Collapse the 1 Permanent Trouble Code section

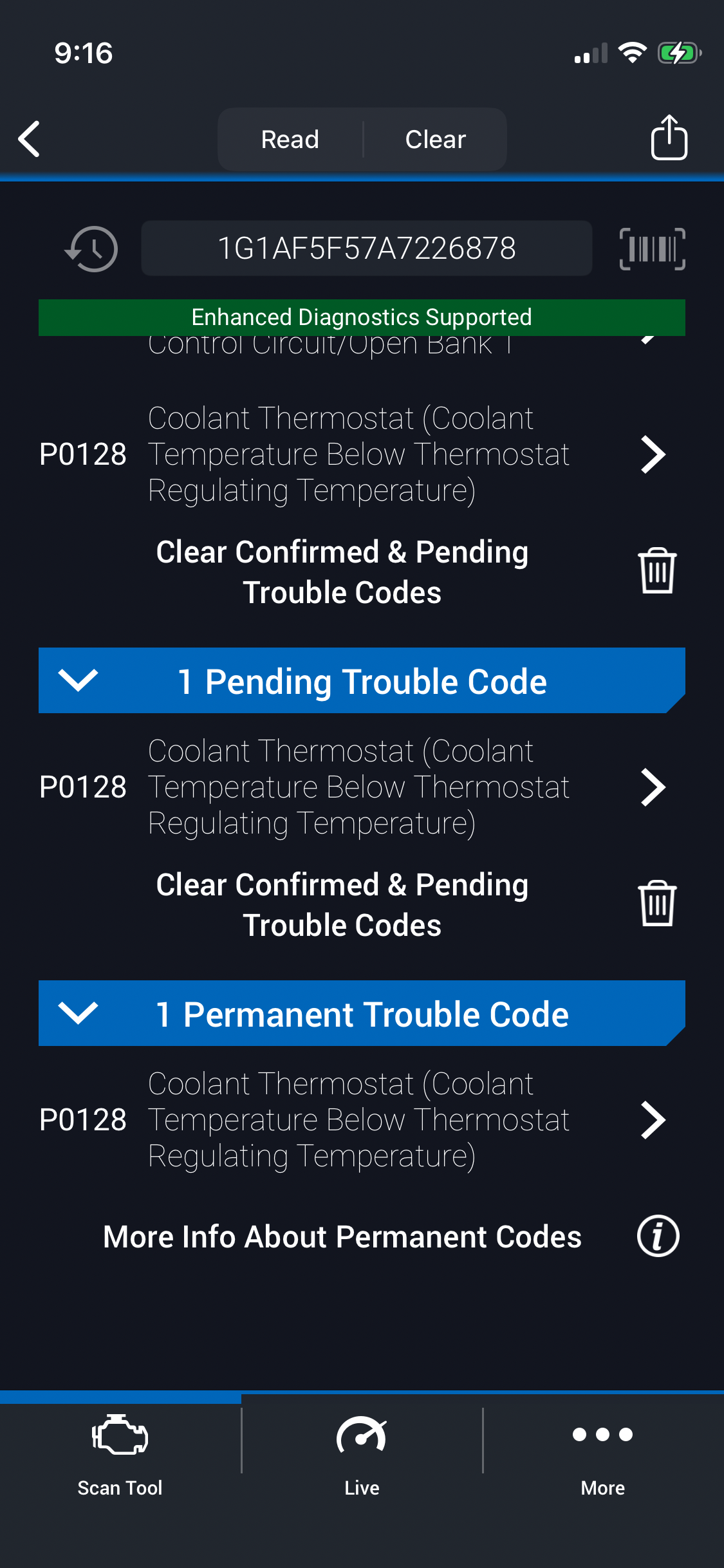[x=78, y=1013]
